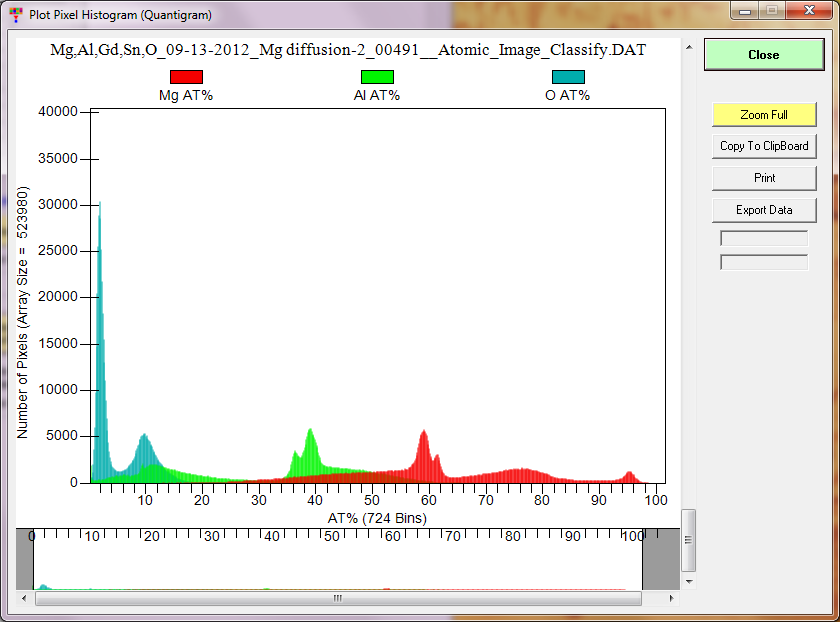
Task: Click the upper empty field below Export Data
Action: (764, 238)
